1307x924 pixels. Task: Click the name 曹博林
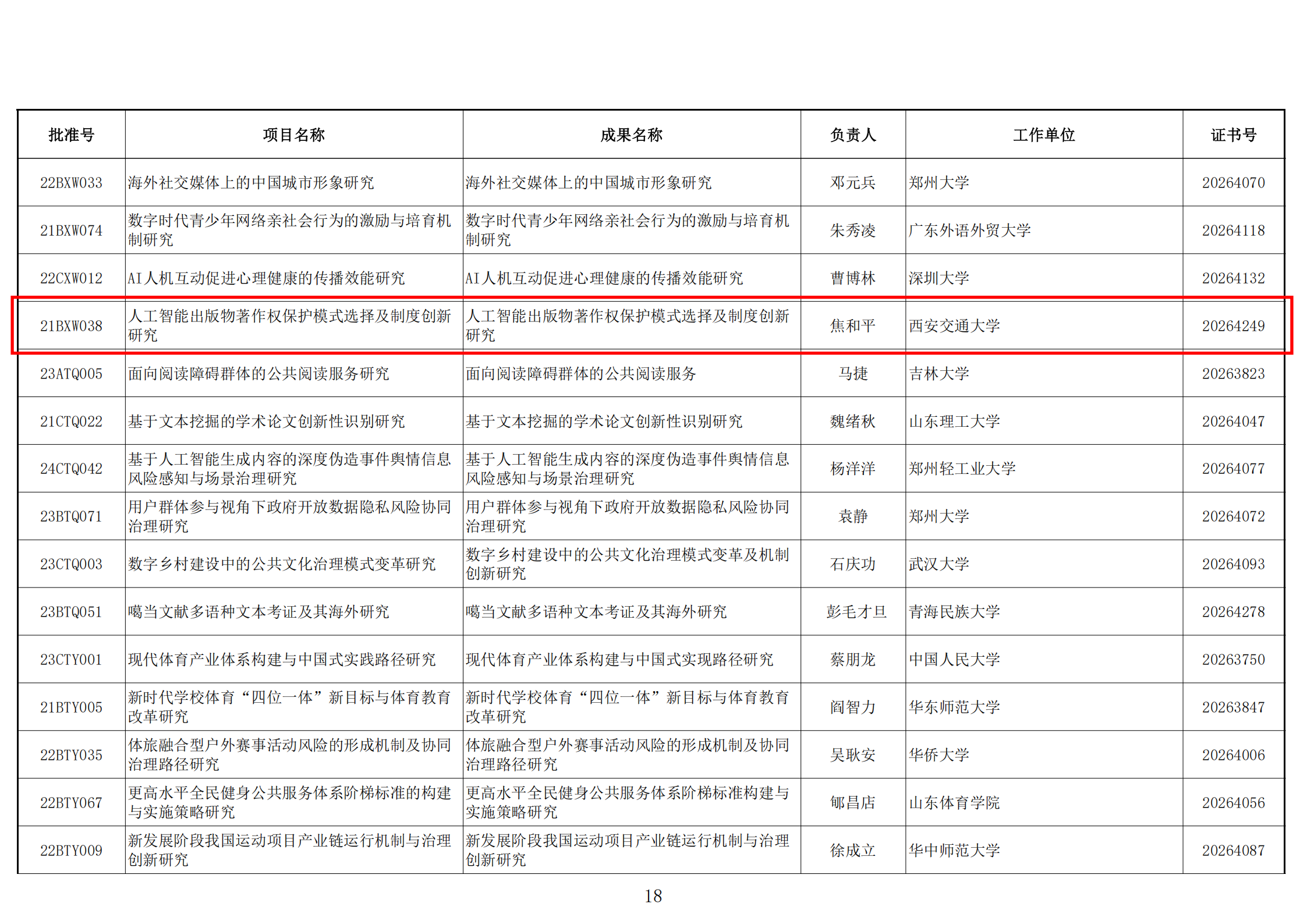[x=853, y=278]
